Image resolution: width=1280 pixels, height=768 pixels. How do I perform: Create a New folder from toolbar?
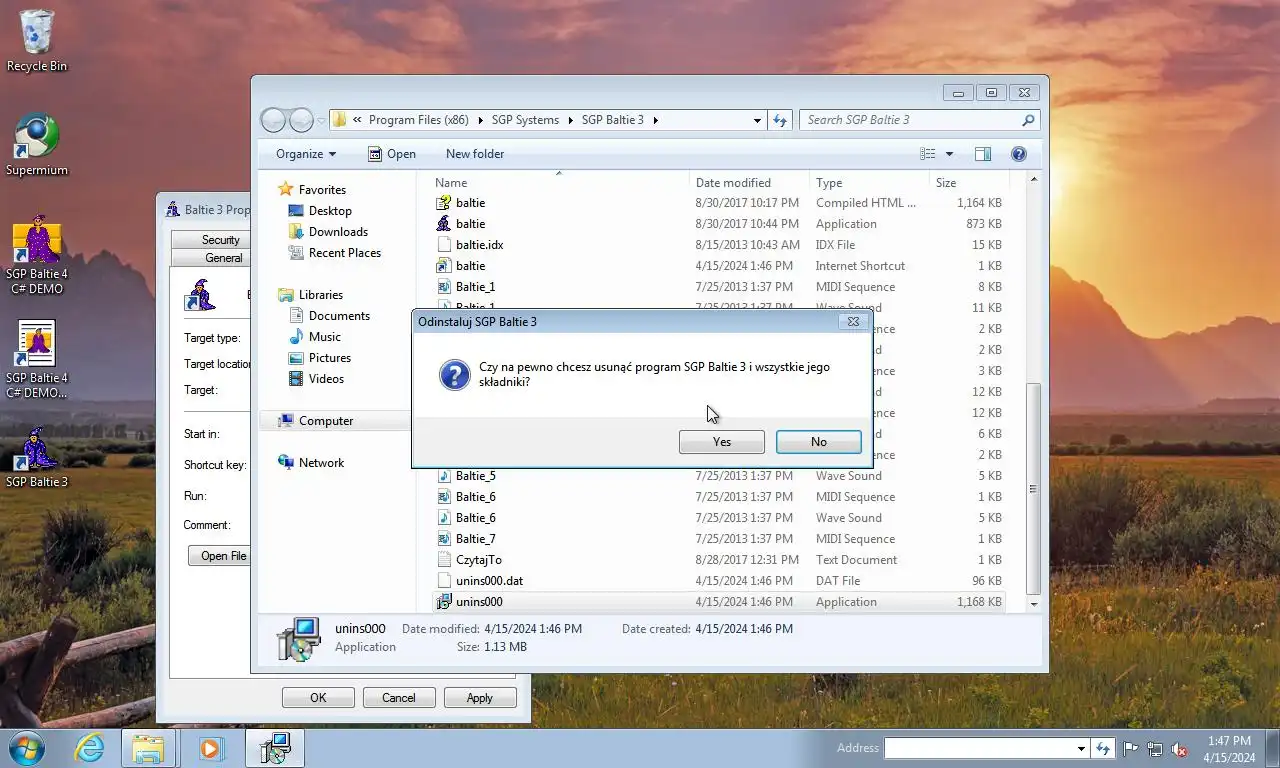(x=475, y=154)
